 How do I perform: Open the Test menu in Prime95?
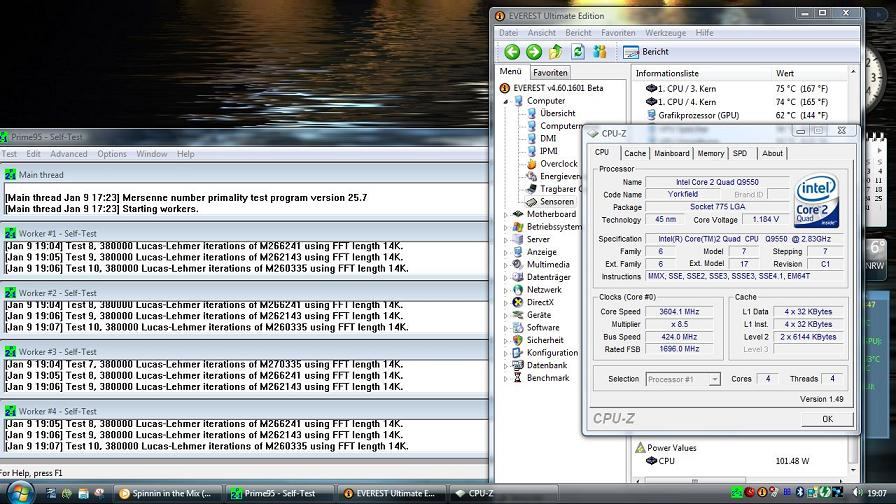(x=9, y=154)
